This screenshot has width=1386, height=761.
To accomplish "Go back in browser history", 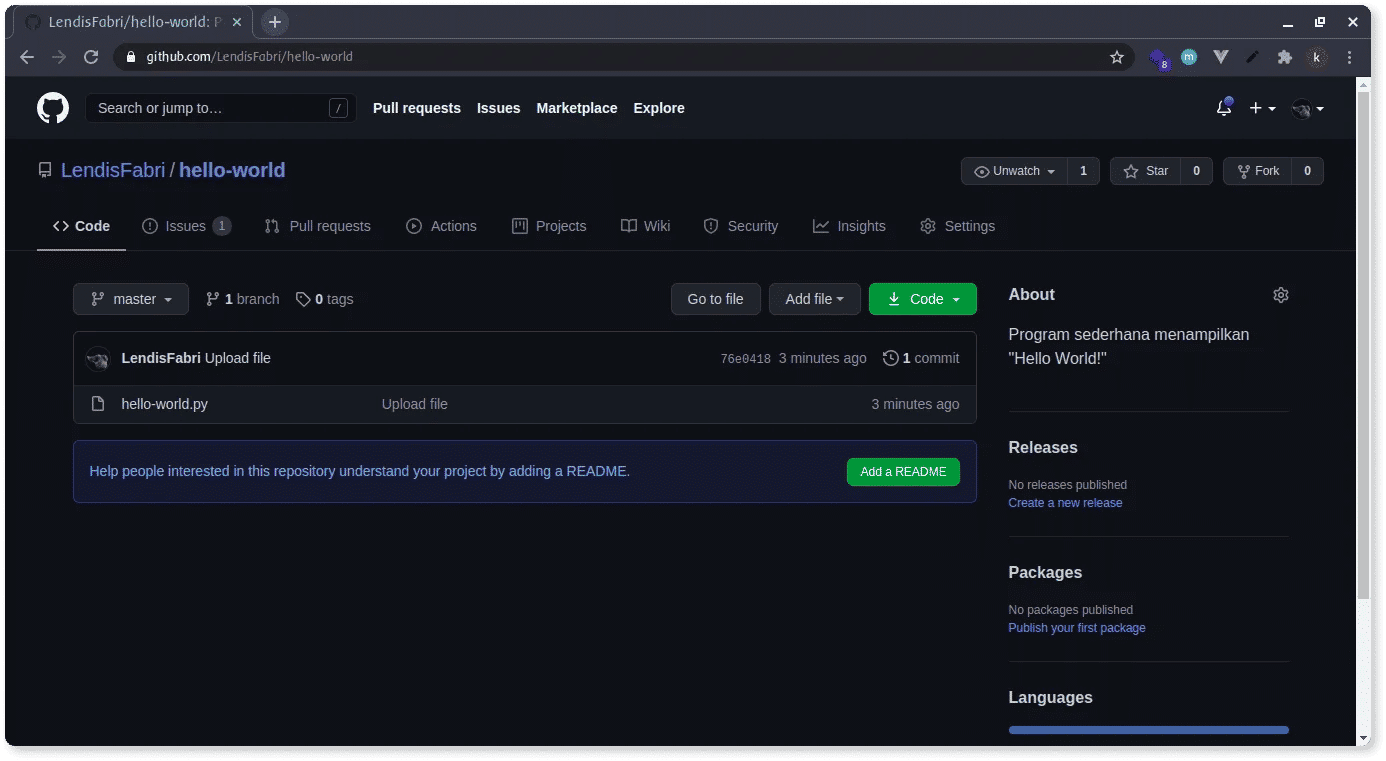I will [x=27, y=57].
